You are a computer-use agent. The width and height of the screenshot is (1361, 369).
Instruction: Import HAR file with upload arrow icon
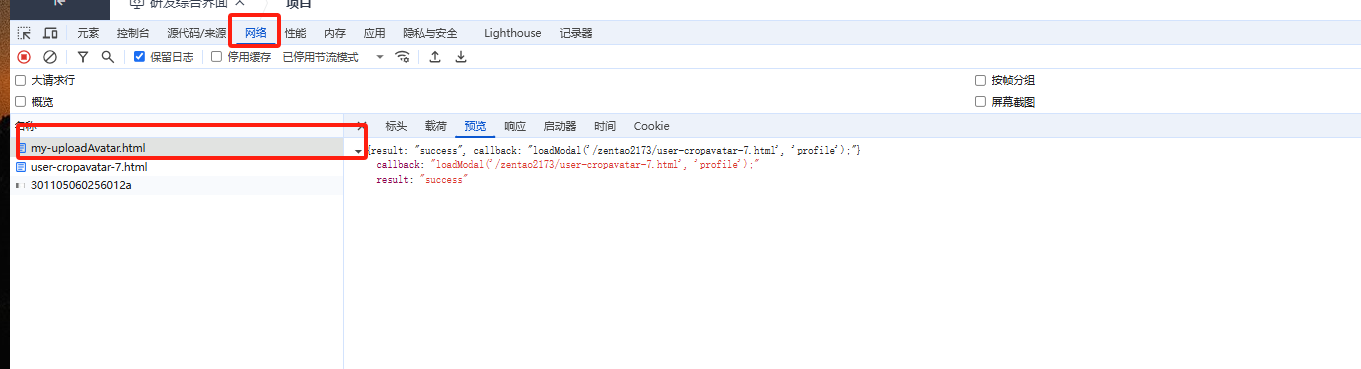click(435, 57)
